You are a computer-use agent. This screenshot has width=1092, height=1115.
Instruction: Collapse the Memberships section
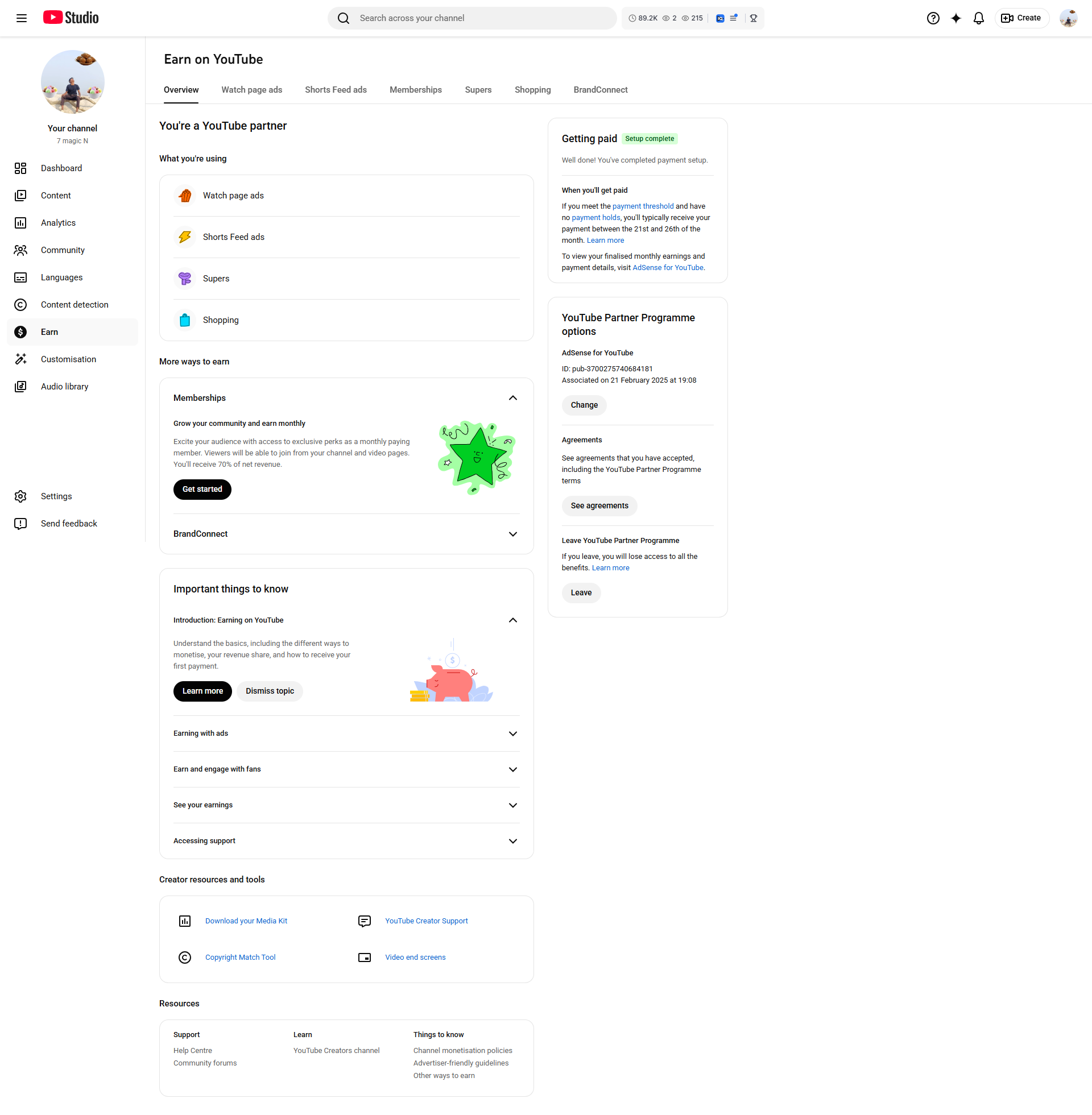pos(512,398)
